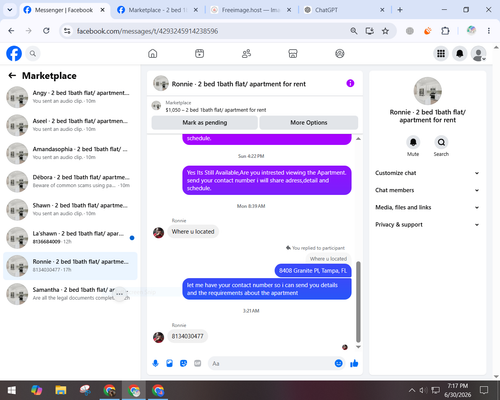Click the $1,050 marketplace listing link
The image size is (500, 400).
coord(216,110)
